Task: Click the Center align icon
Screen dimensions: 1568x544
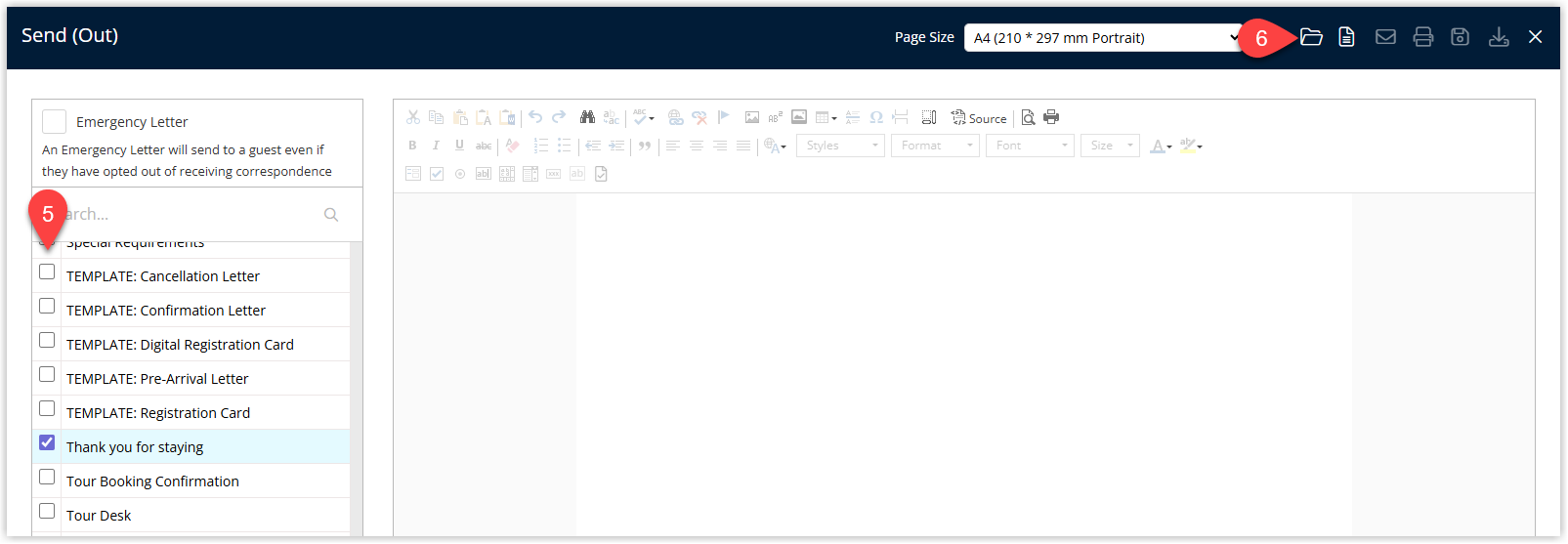Action: click(697, 146)
